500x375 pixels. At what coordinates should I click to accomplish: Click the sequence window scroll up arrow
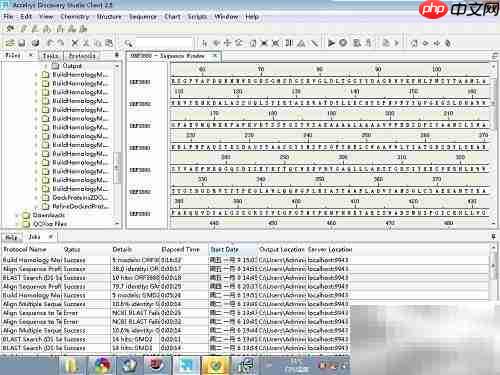494,67
